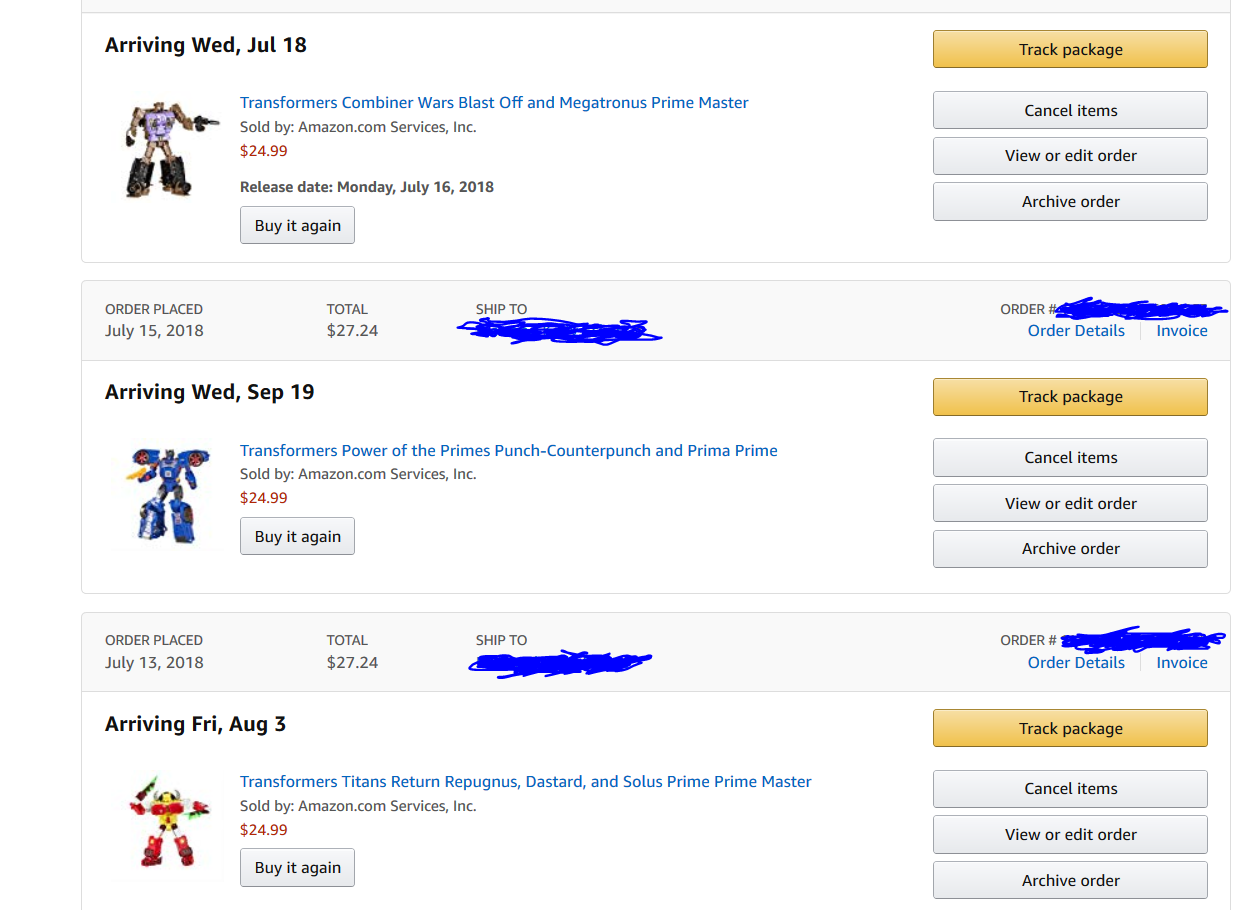
Task: Buy the Repugnus figure again
Action: tap(297, 868)
